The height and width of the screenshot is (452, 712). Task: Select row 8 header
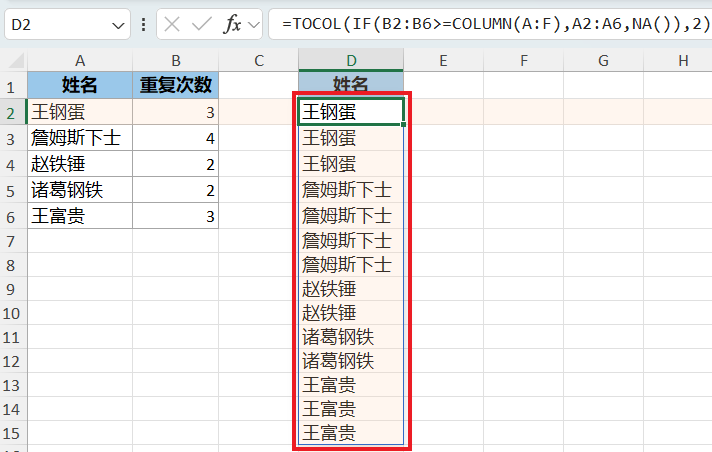(x=13, y=265)
